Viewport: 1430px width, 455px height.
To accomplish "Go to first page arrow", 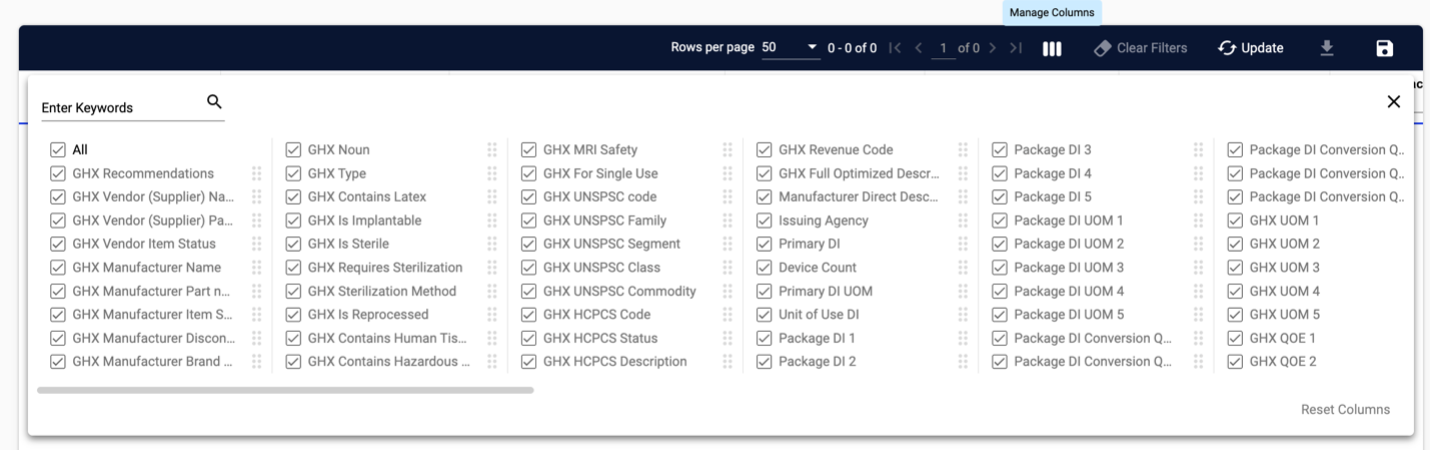I will tap(895, 48).
